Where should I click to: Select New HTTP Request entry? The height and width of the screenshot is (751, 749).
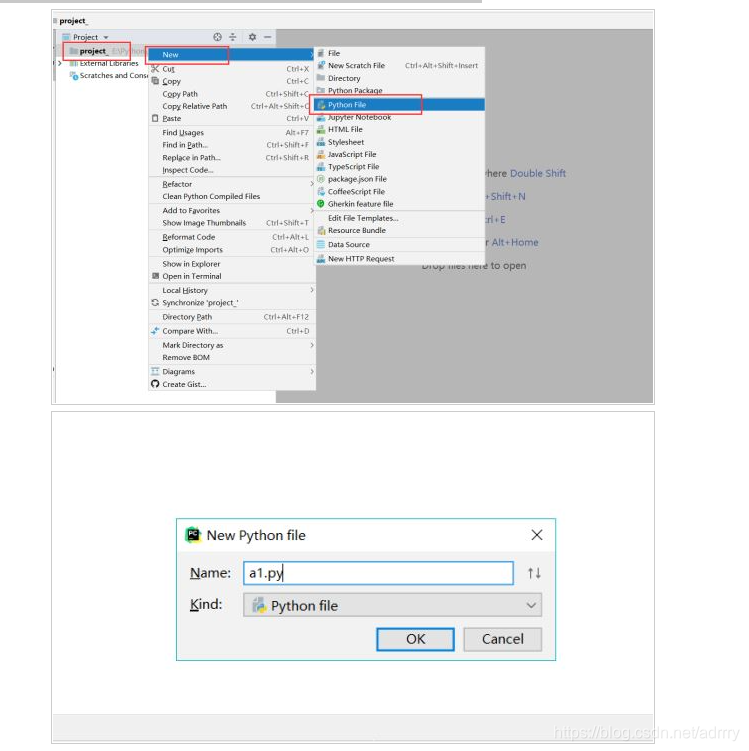[399, 259]
